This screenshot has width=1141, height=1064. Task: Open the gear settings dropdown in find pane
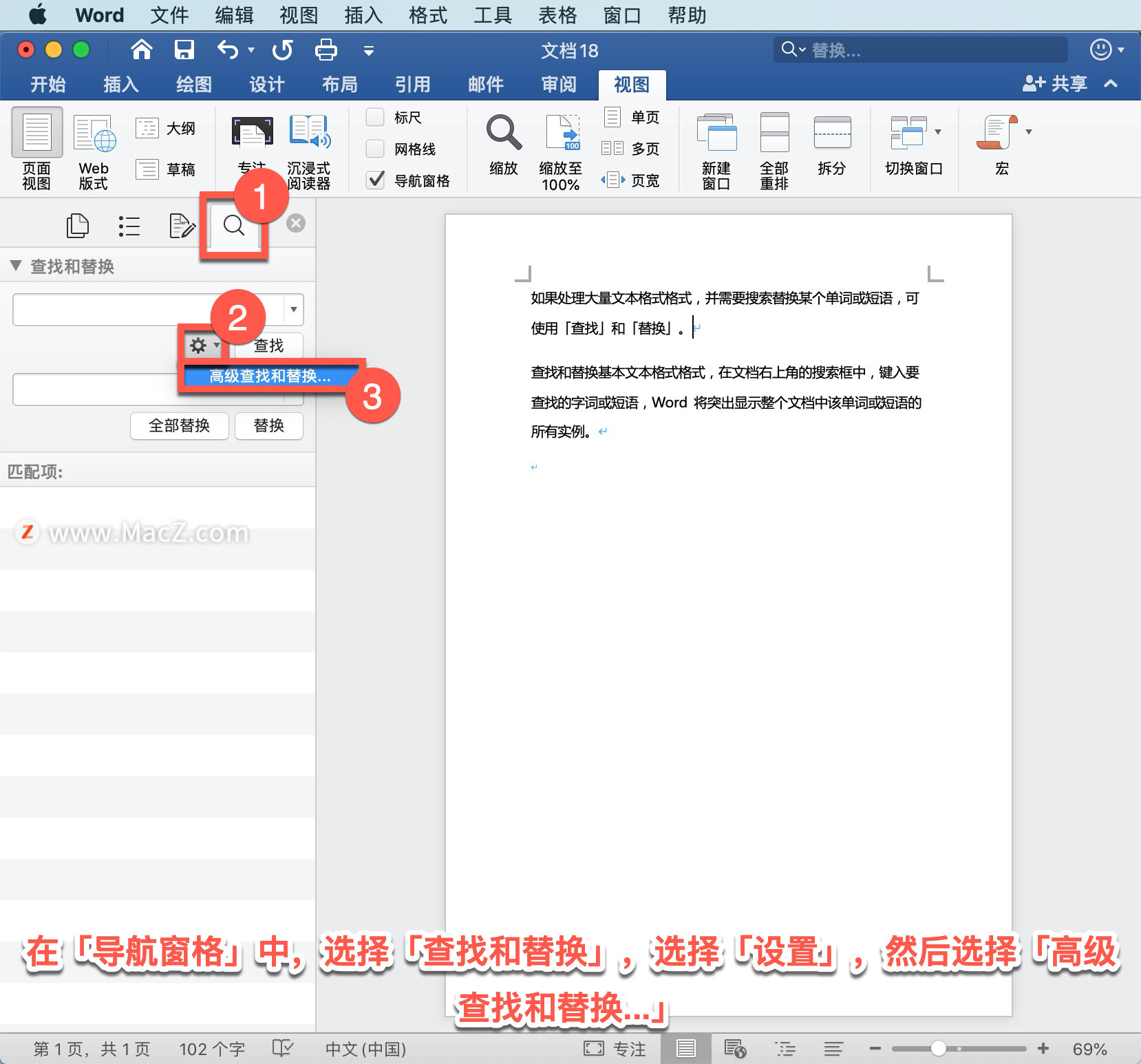pos(204,345)
